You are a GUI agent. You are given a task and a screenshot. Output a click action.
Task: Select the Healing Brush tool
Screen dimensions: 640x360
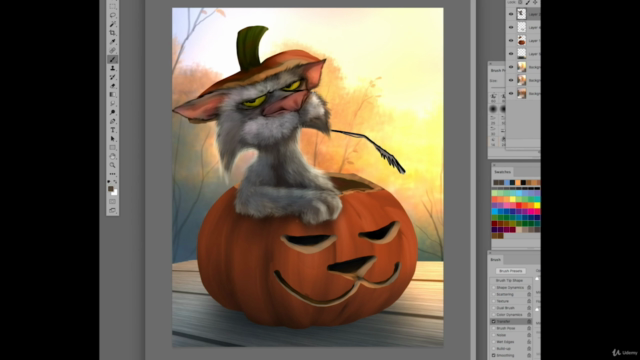113,51
